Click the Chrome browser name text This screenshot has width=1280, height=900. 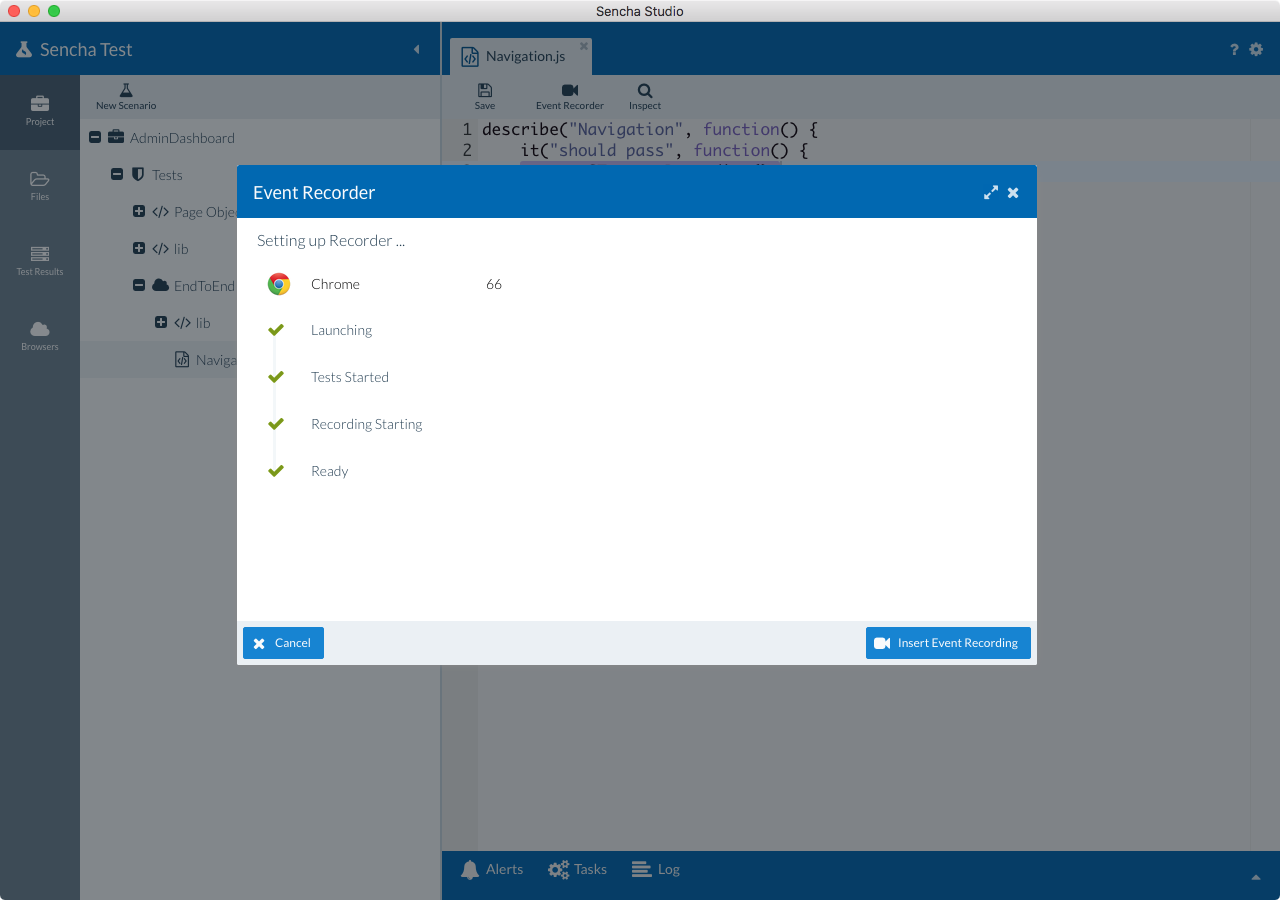tap(335, 284)
